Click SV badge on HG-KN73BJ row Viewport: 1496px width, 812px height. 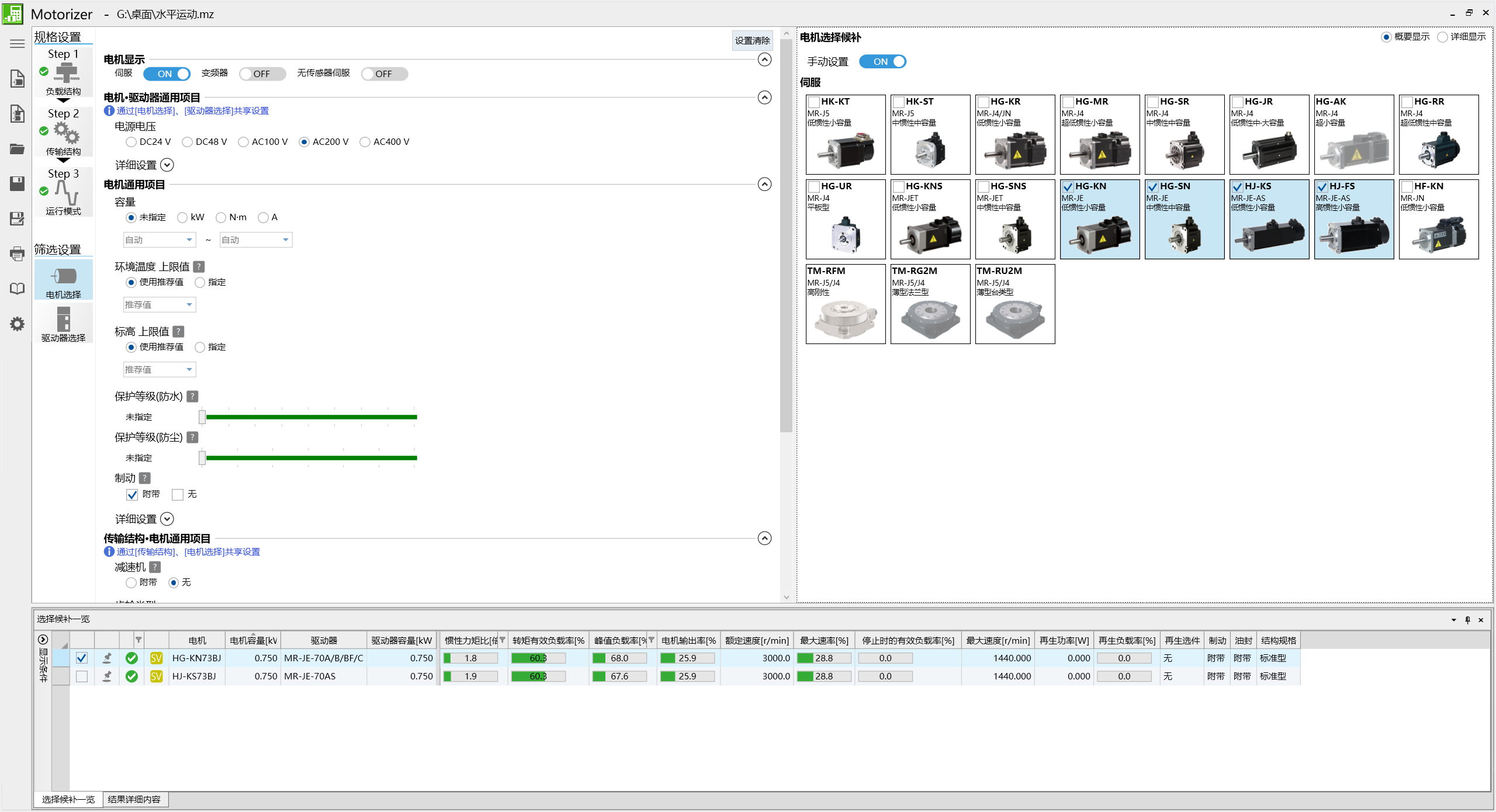(156, 658)
